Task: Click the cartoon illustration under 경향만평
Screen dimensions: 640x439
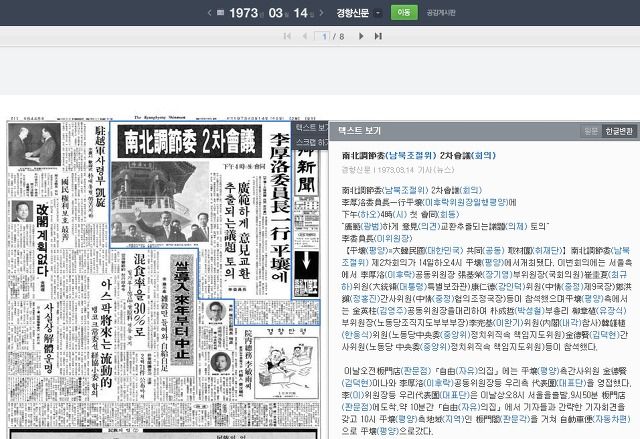Action: click(286, 368)
